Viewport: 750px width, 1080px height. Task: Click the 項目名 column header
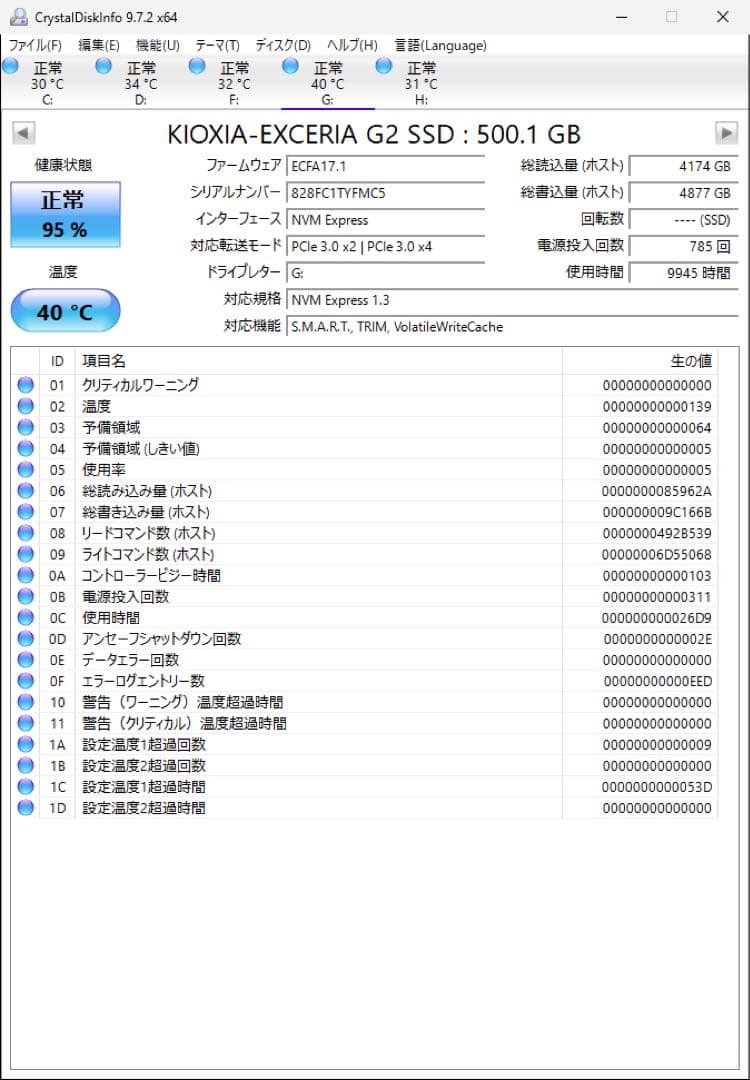click(x=319, y=362)
